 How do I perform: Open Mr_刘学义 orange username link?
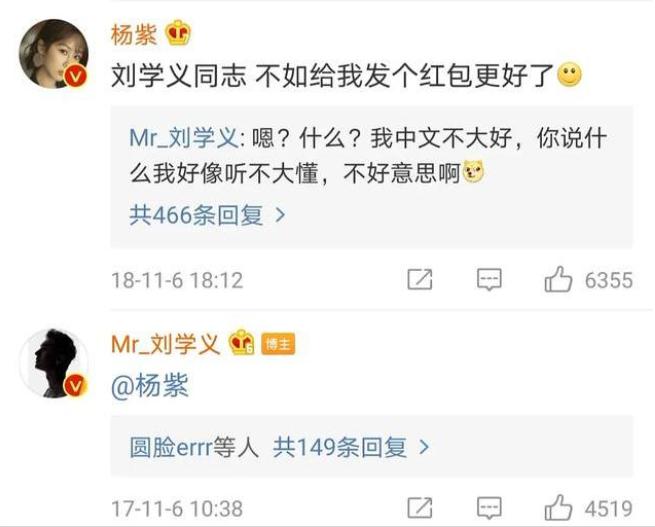[x=165, y=345]
